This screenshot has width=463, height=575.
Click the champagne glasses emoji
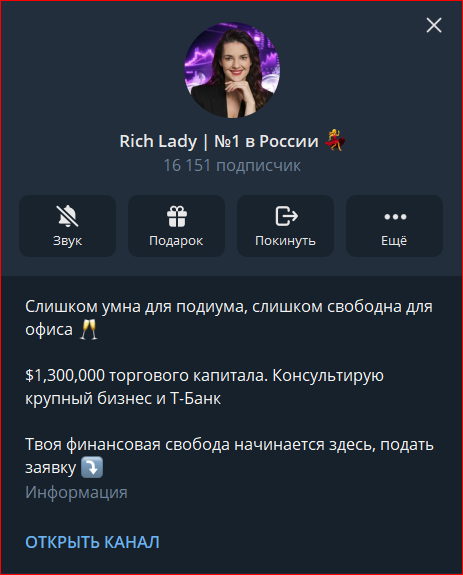pos(88,329)
